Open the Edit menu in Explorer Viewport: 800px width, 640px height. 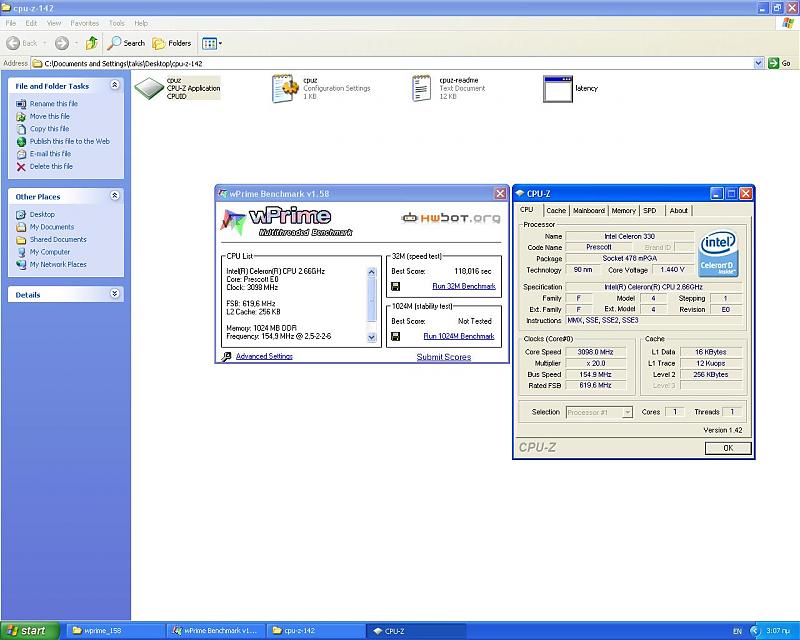coord(31,23)
